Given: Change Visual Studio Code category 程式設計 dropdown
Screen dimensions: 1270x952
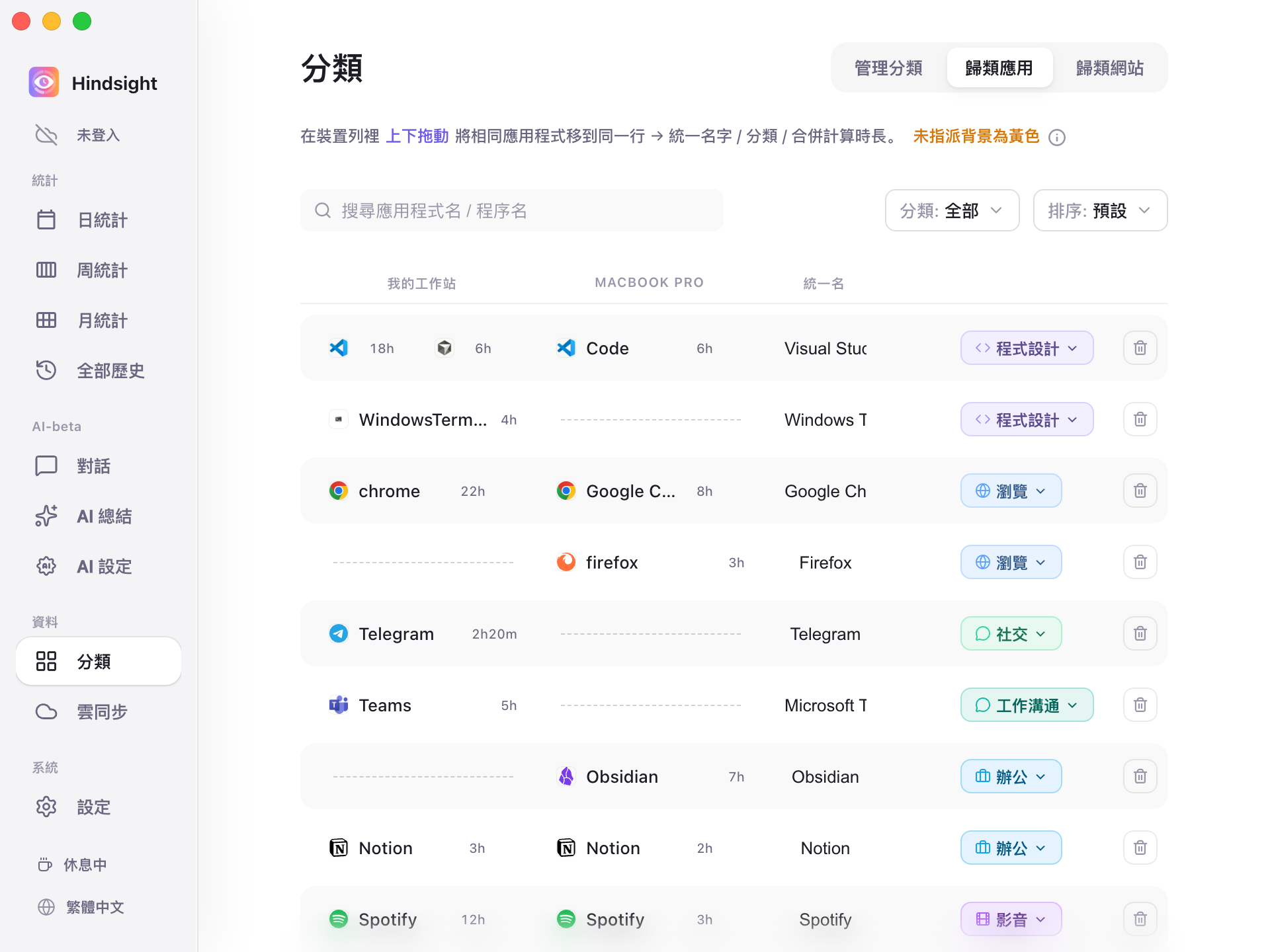Looking at the screenshot, I should tap(1027, 348).
